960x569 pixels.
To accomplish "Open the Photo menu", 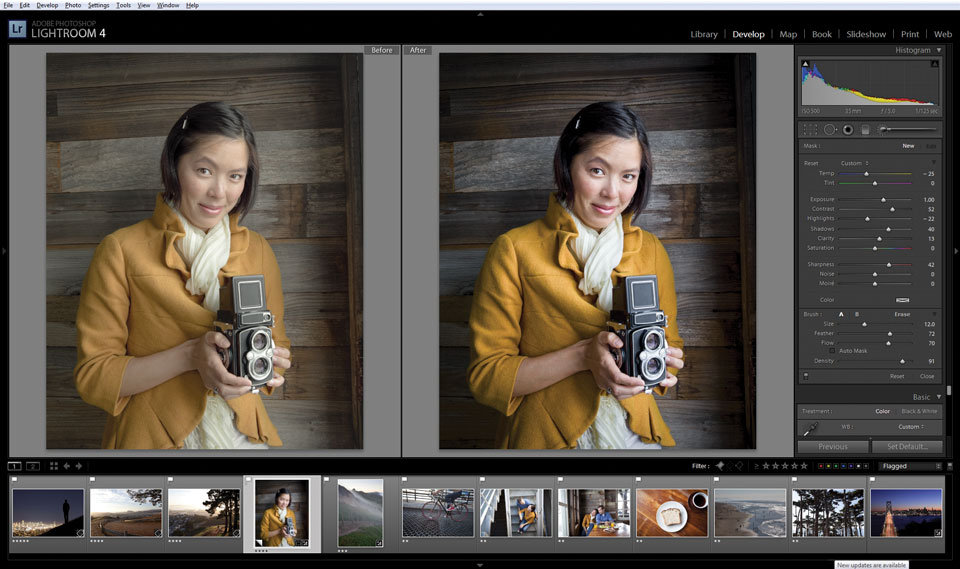I will 73,5.
